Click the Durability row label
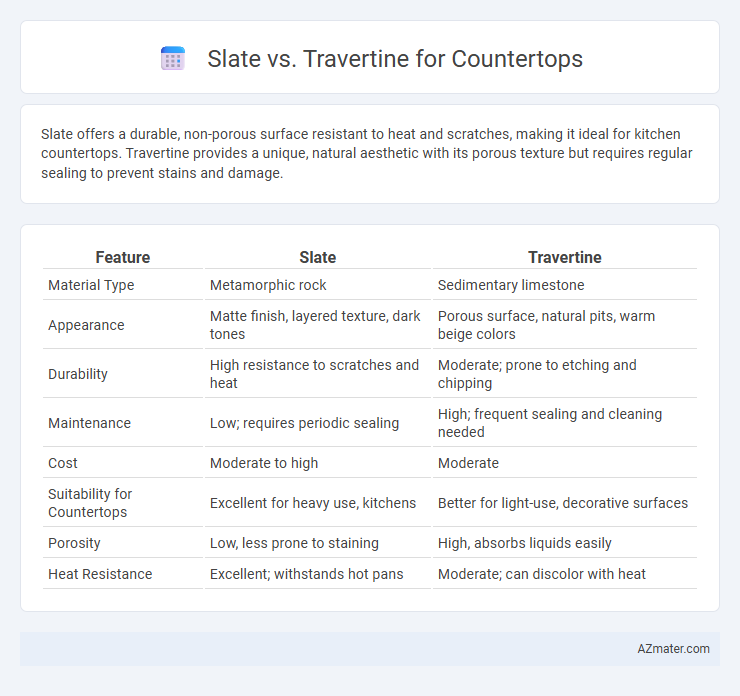The image size is (740, 696). click(x=78, y=374)
